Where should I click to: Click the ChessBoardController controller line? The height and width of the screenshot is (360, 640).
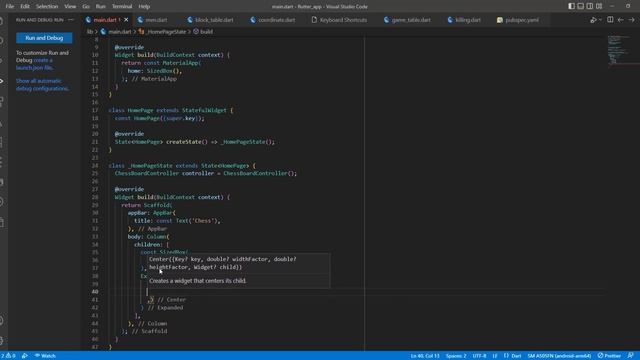click(x=206, y=173)
